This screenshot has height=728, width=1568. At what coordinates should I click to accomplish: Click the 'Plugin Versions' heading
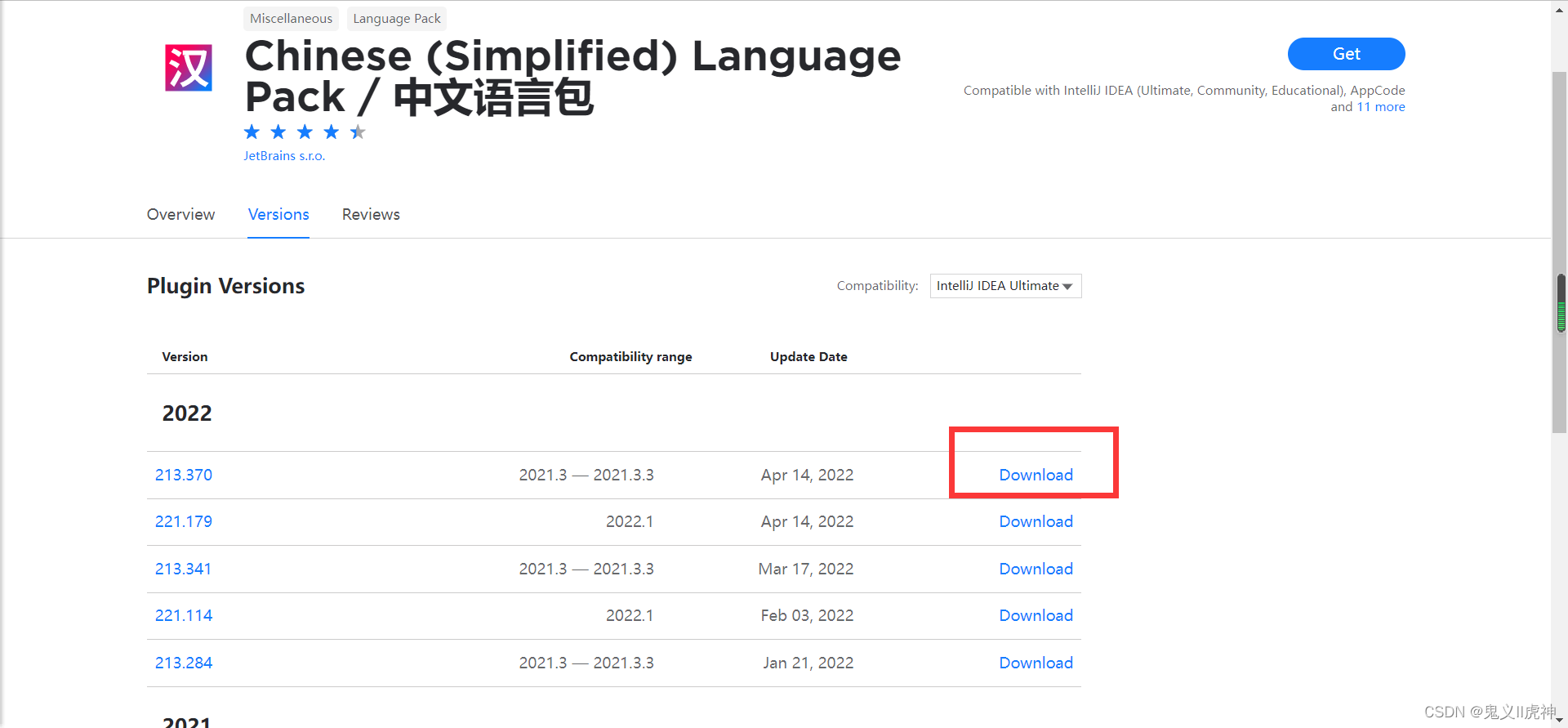(225, 286)
